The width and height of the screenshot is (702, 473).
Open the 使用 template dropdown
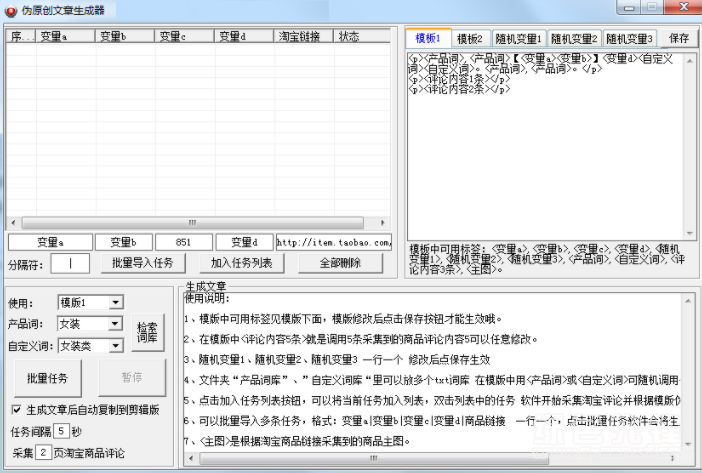coord(116,303)
